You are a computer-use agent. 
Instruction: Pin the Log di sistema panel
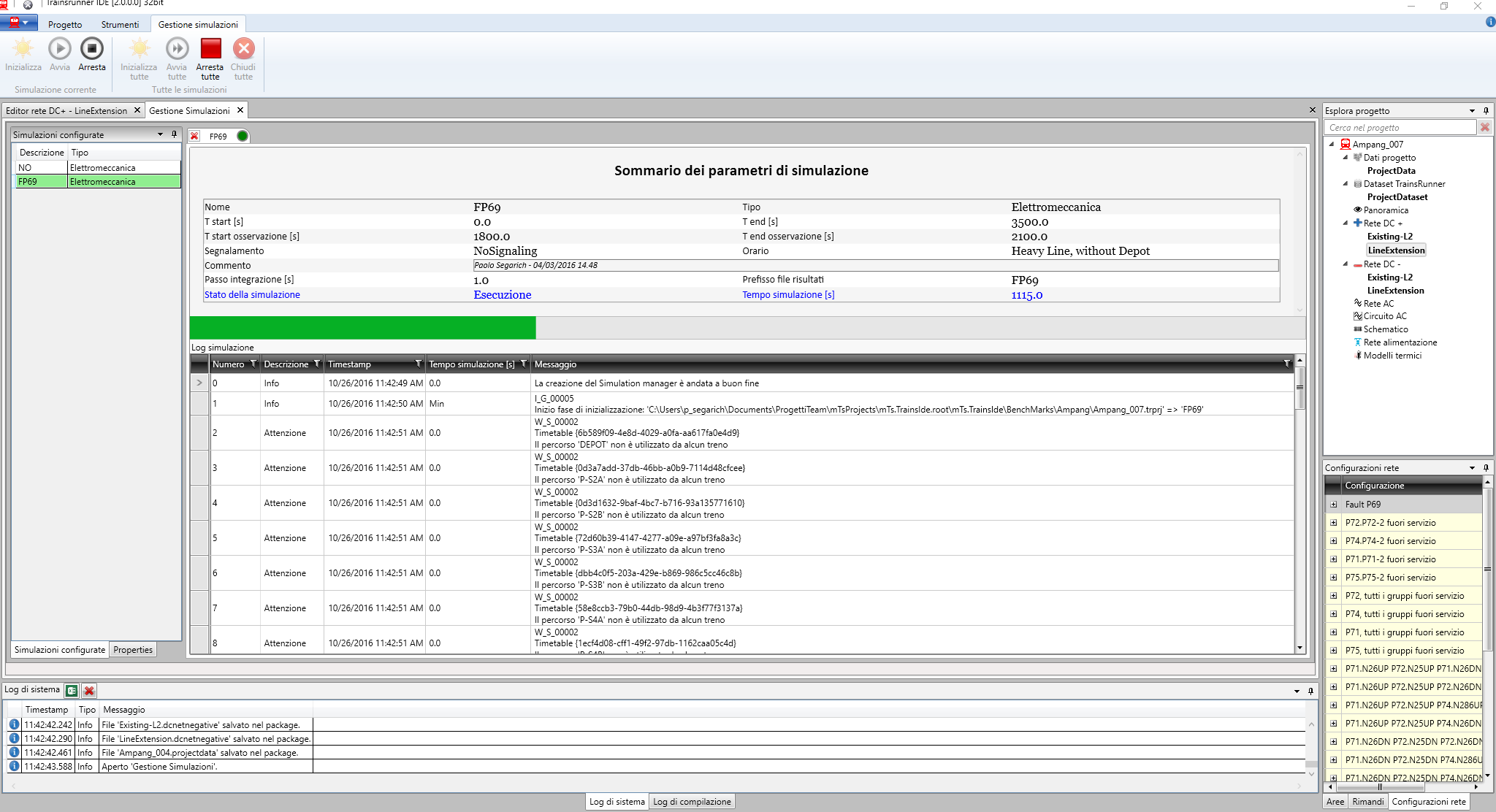coord(1310,691)
